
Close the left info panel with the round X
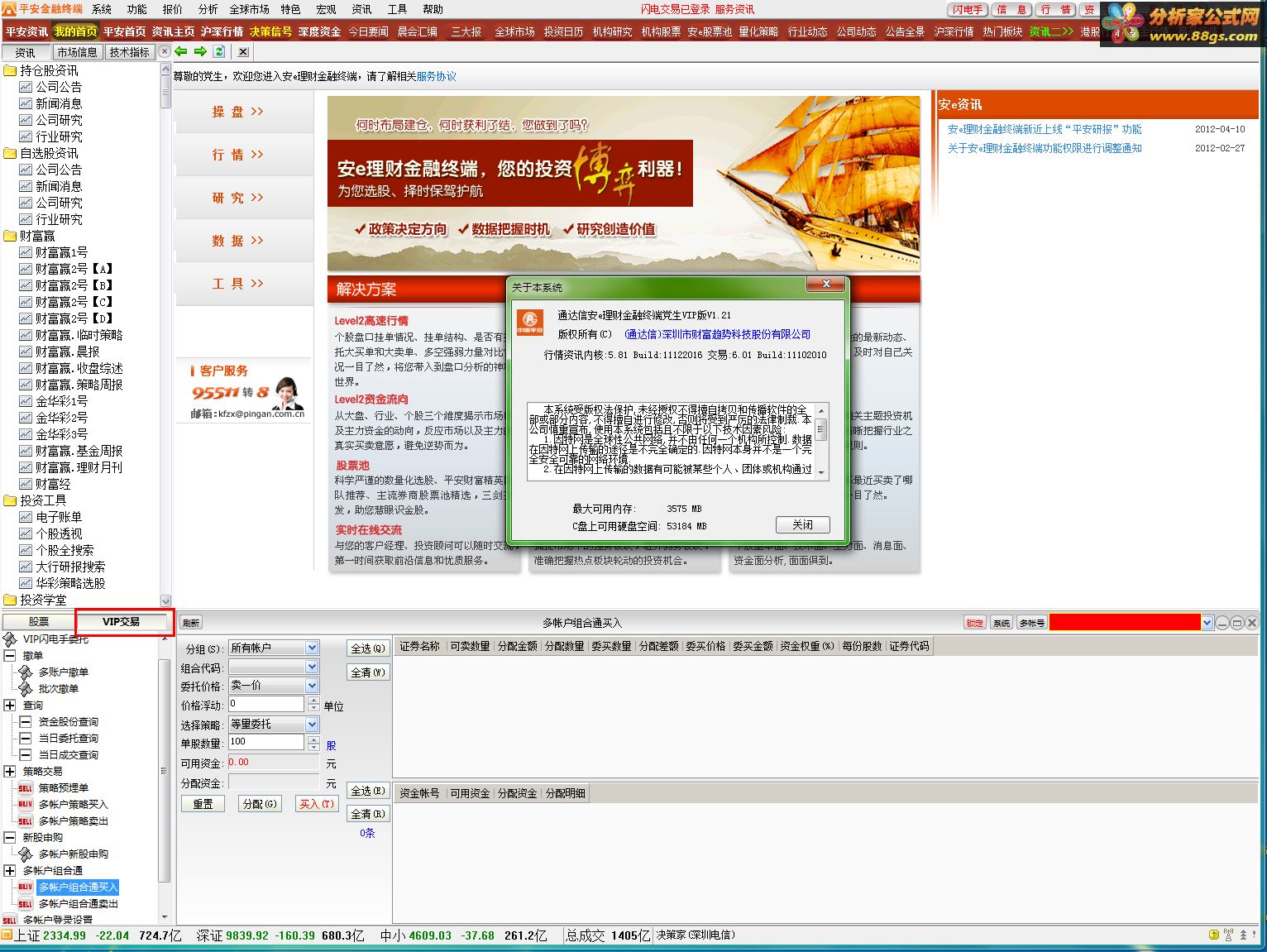pos(165,51)
